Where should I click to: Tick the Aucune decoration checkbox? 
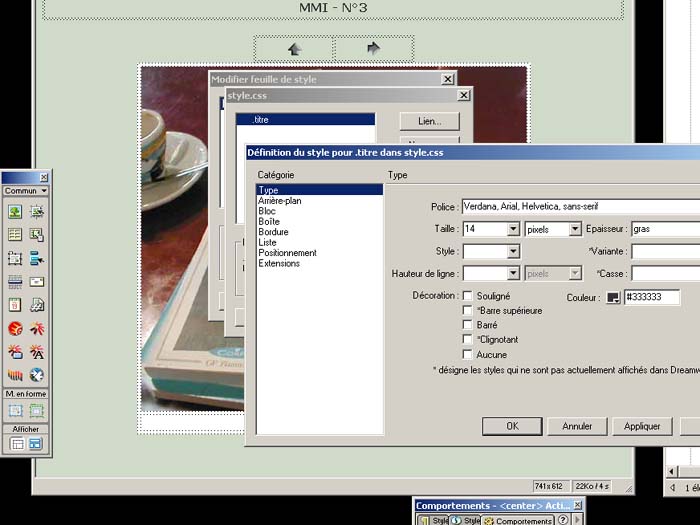tap(467, 354)
